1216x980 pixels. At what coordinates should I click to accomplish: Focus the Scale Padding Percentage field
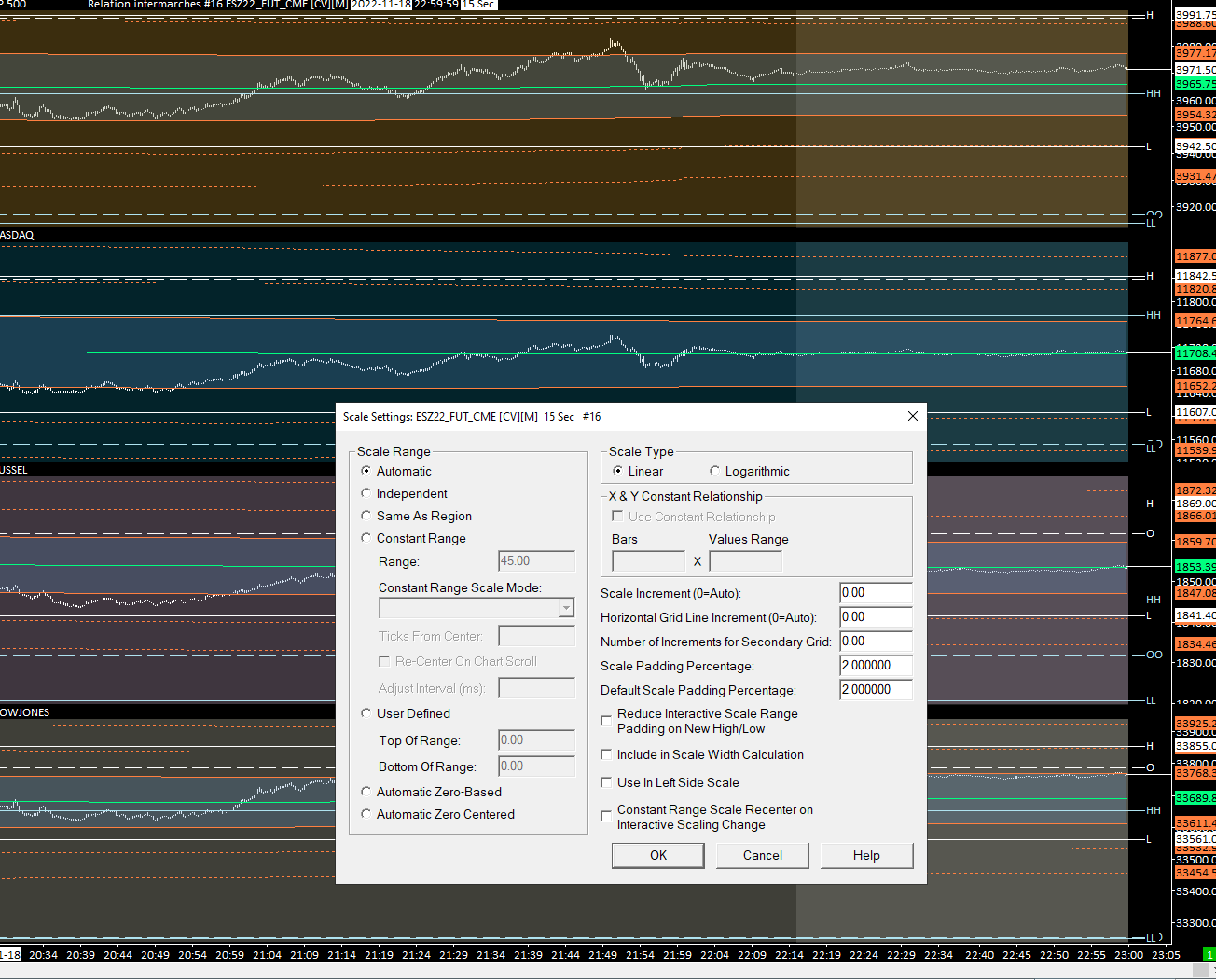click(x=875, y=666)
